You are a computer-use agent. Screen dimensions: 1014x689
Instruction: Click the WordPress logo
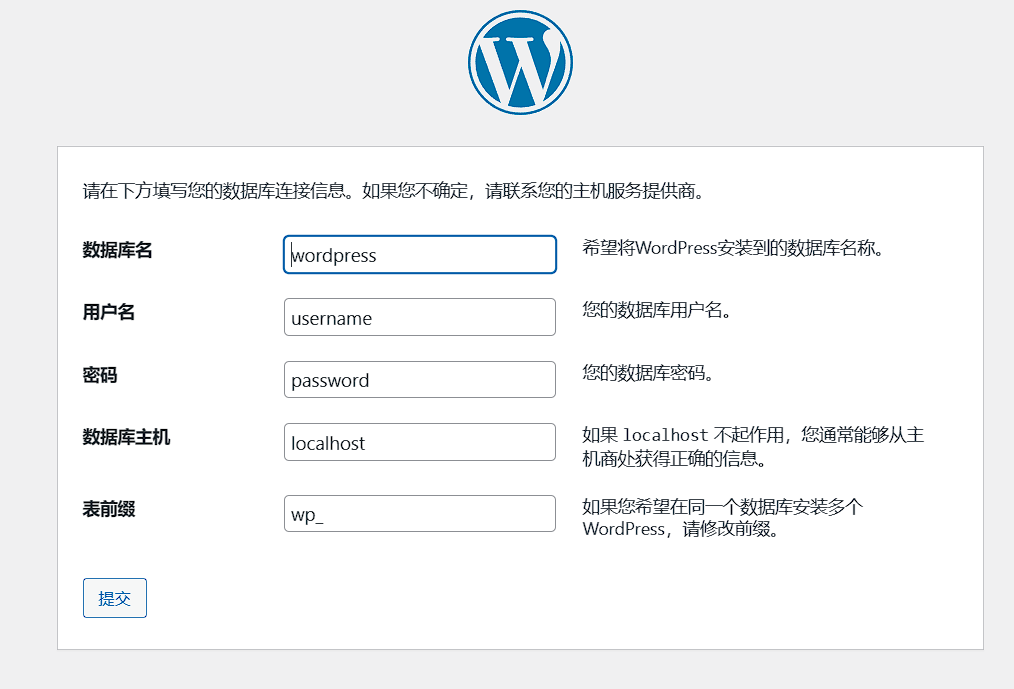coord(520,62)
